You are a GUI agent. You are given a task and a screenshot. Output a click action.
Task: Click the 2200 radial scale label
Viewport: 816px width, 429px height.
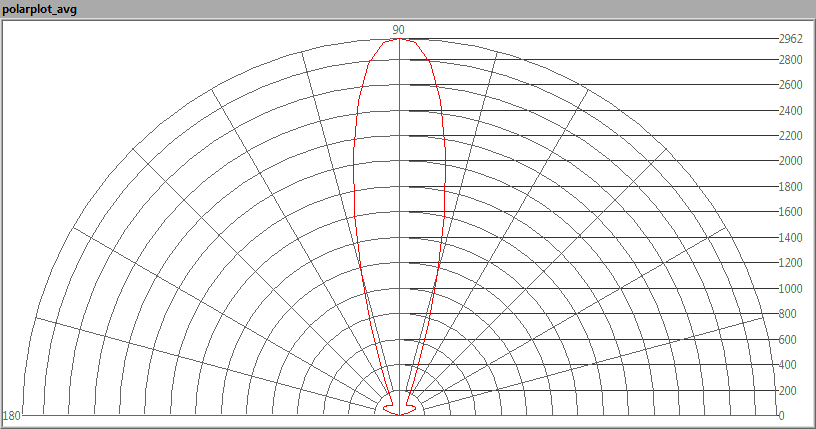(790, 136)
